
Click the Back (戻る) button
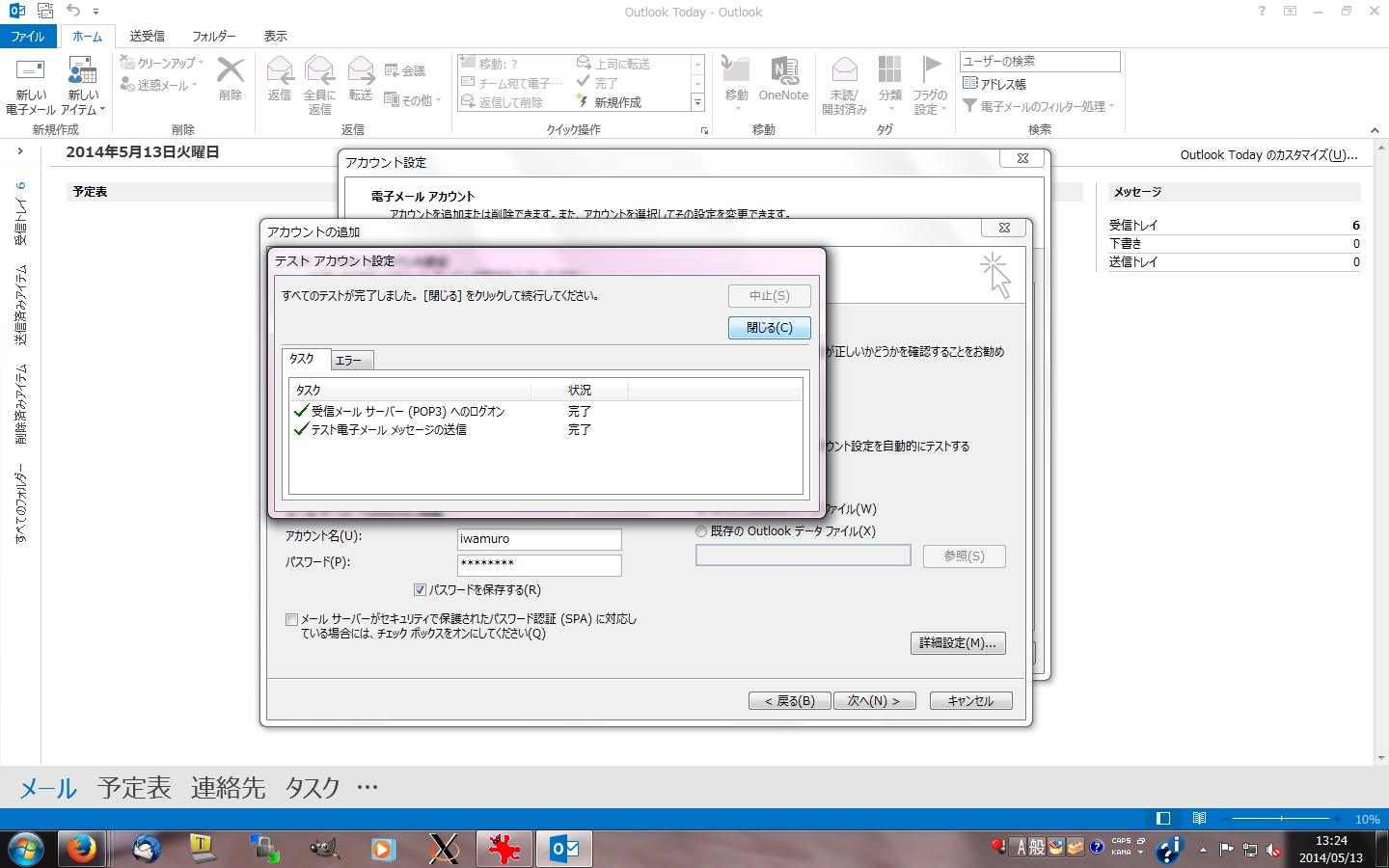point(789,701)
